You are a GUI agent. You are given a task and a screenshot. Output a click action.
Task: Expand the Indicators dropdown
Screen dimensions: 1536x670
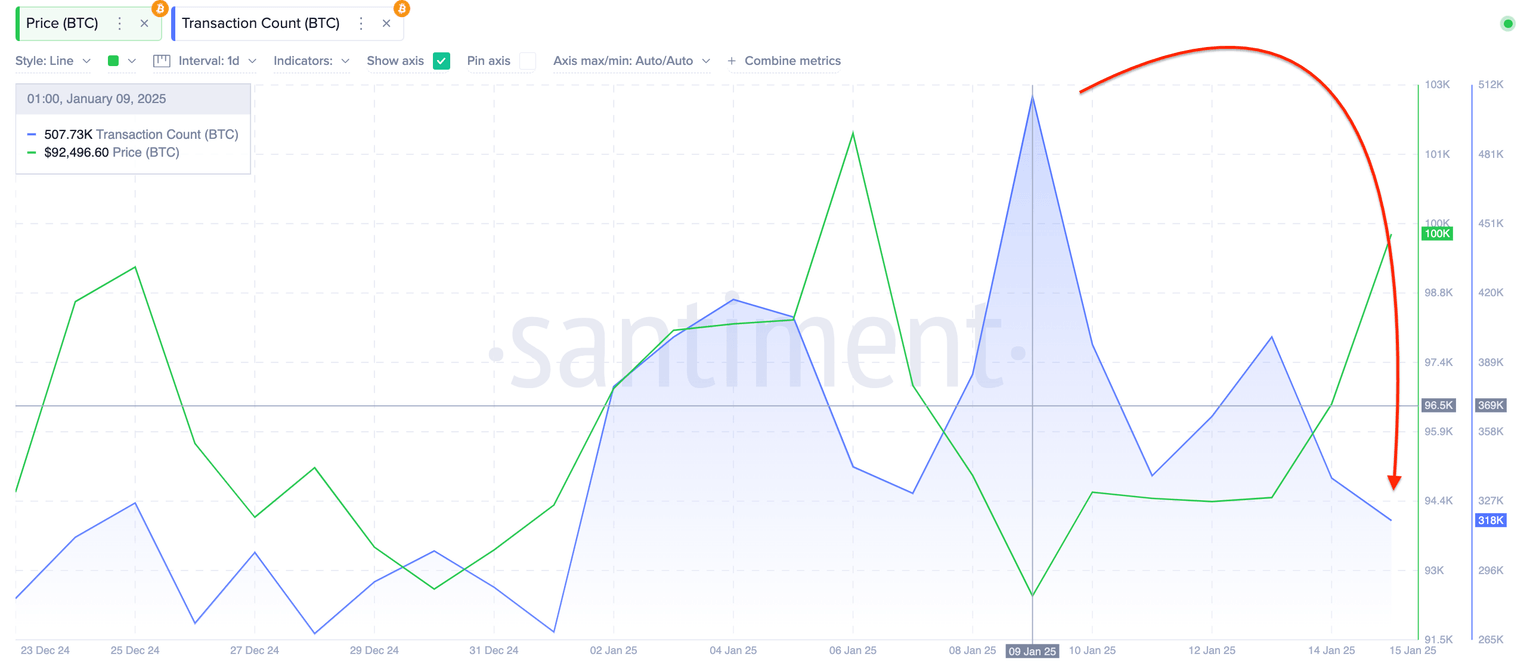311,61
